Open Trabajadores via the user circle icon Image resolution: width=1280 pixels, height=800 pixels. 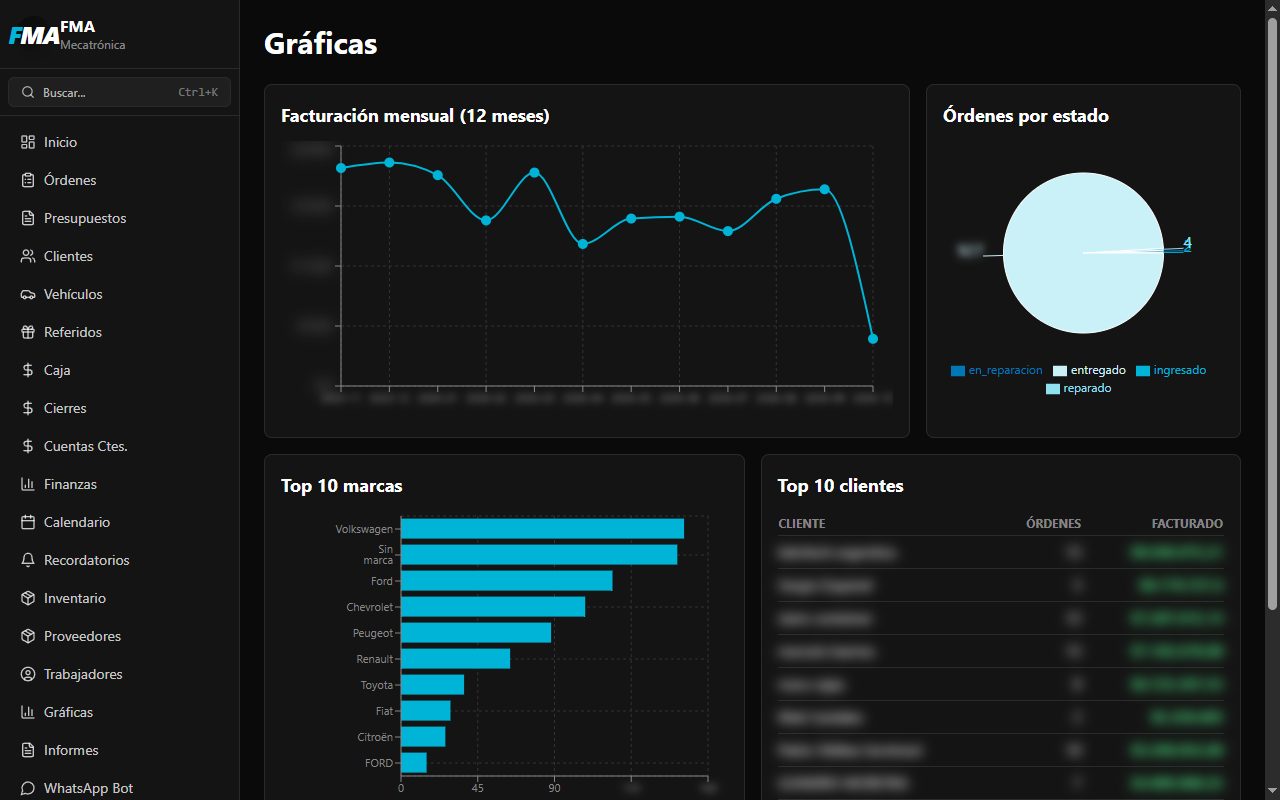click(28, 674)
